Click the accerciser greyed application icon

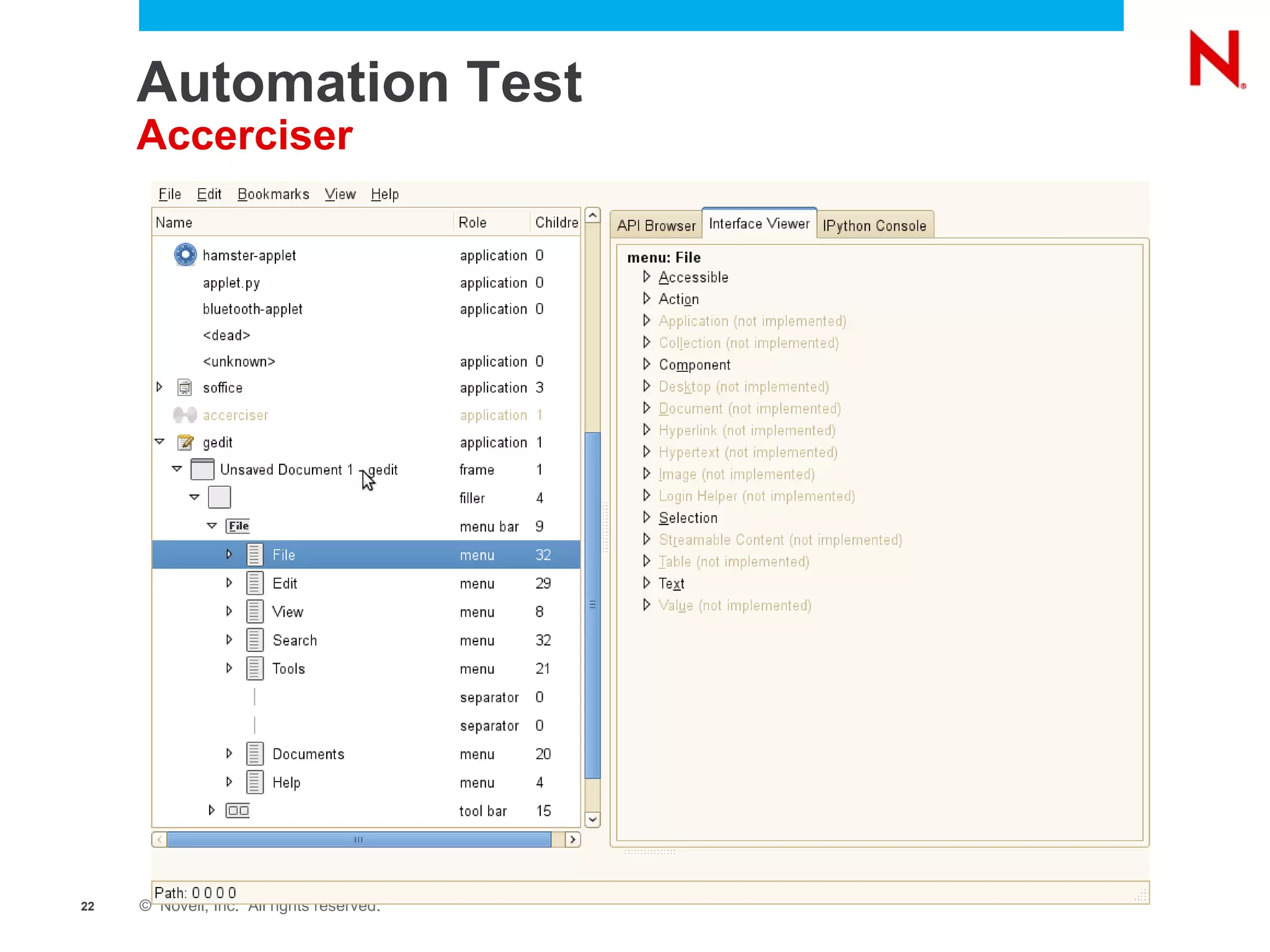point(185,415)
